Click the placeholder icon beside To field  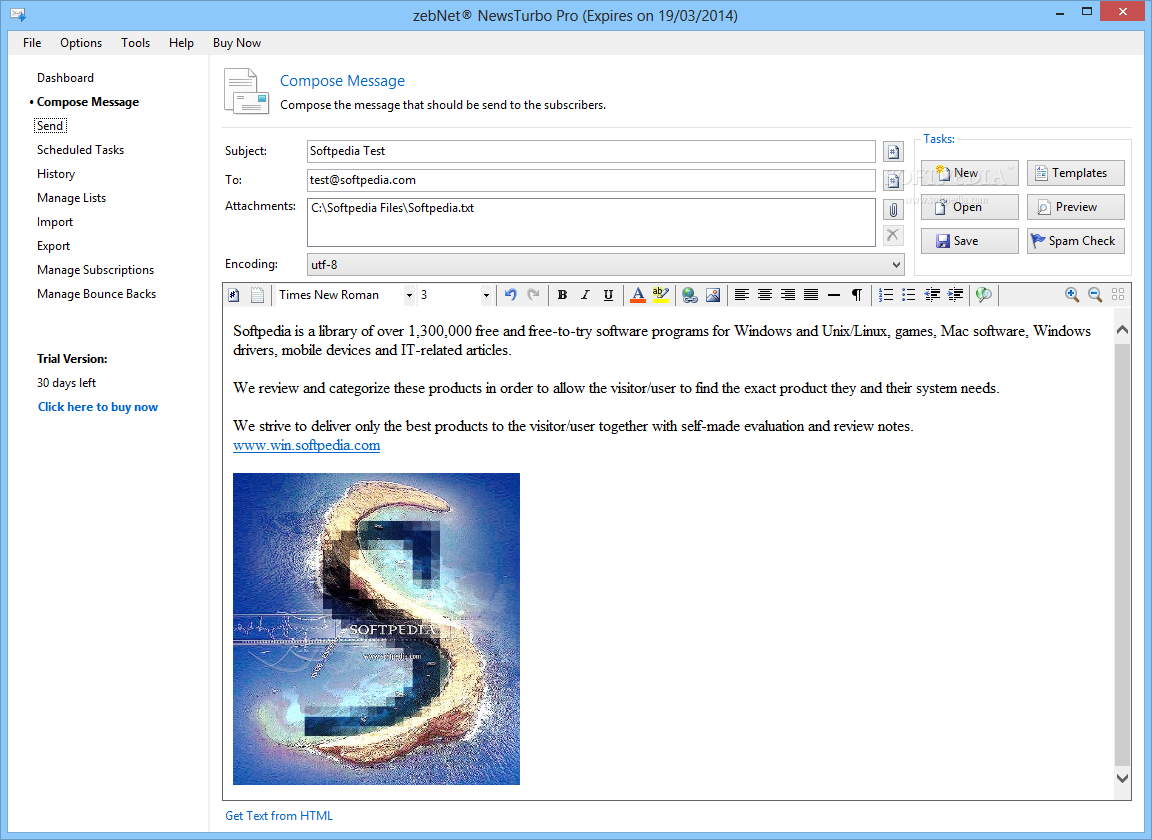tap(893, 180)
